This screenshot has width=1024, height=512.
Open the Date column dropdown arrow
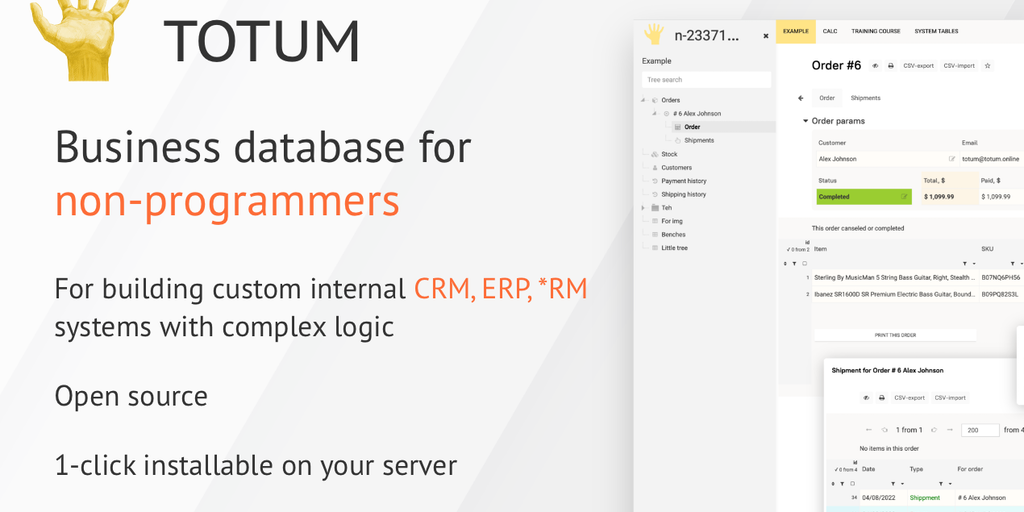(x=902, y=484)
